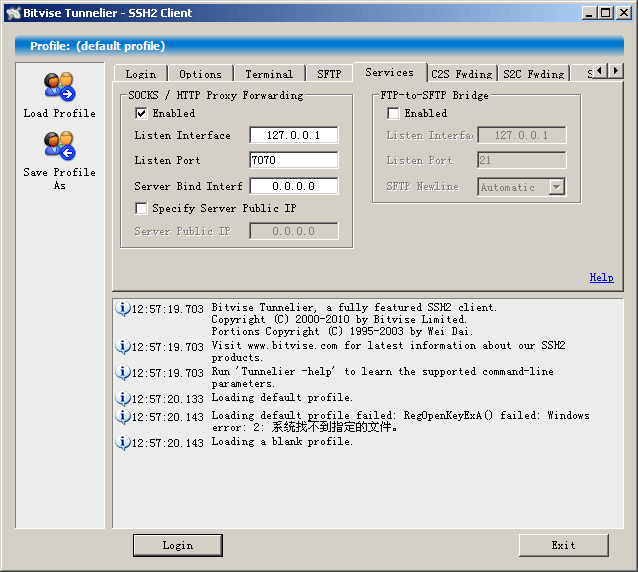Select the SFTP tab

pyautogui.click(x=329, y=74)
